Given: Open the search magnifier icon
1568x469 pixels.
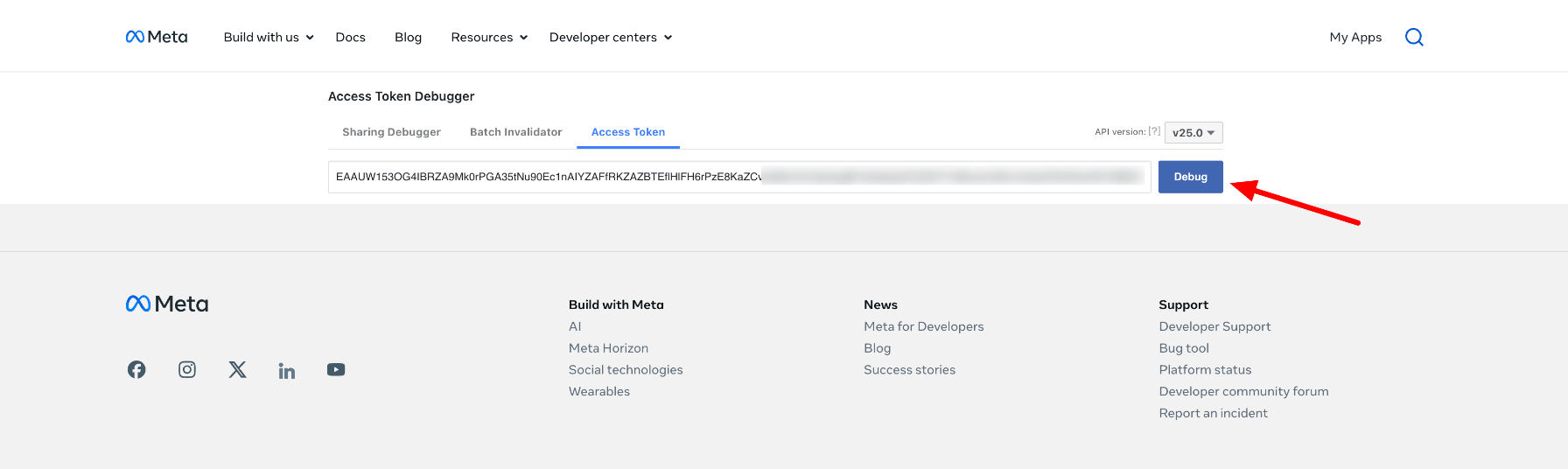Looking at the screenshot, I should pyautogui.click(x=1414, y=37).
